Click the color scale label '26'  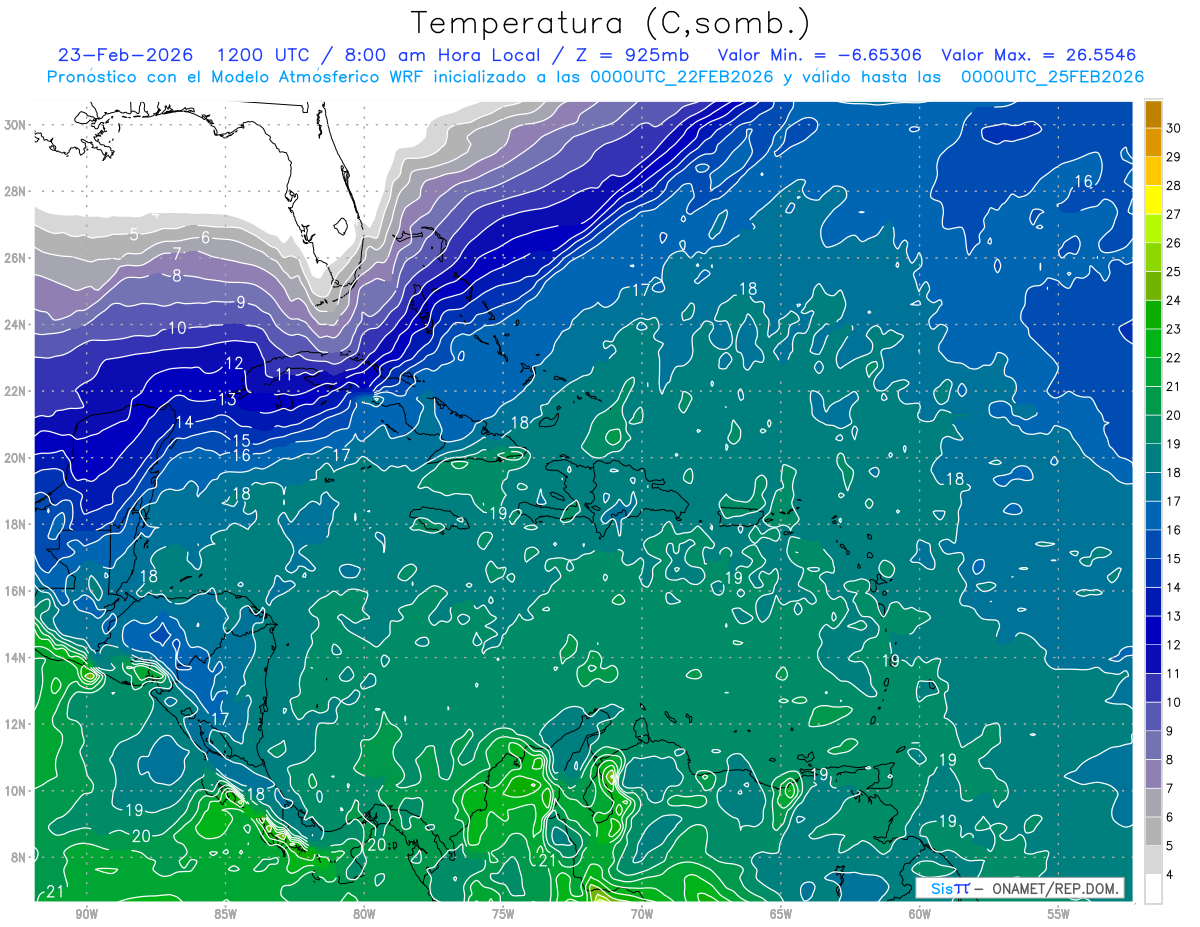pos(1174,243)
